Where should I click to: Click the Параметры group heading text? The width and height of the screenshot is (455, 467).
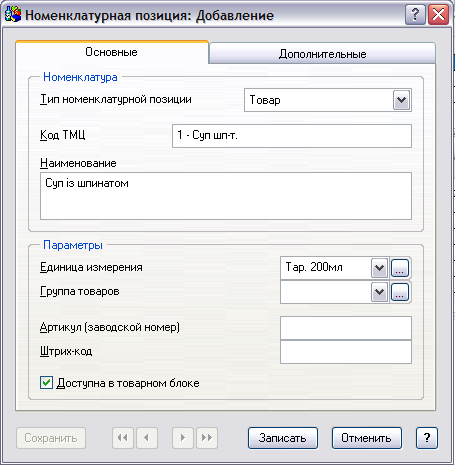click(x=73, y=245)
